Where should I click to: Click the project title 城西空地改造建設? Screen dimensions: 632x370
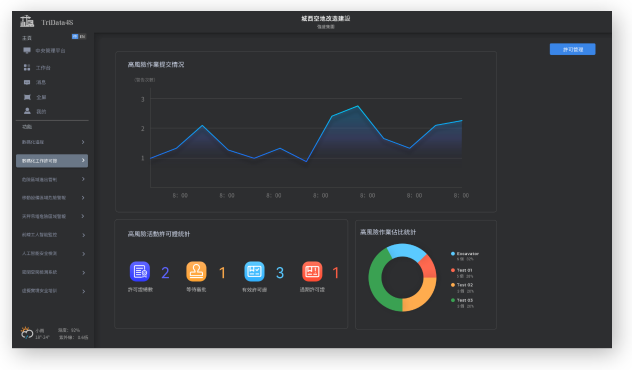click(x=326, y=19)
